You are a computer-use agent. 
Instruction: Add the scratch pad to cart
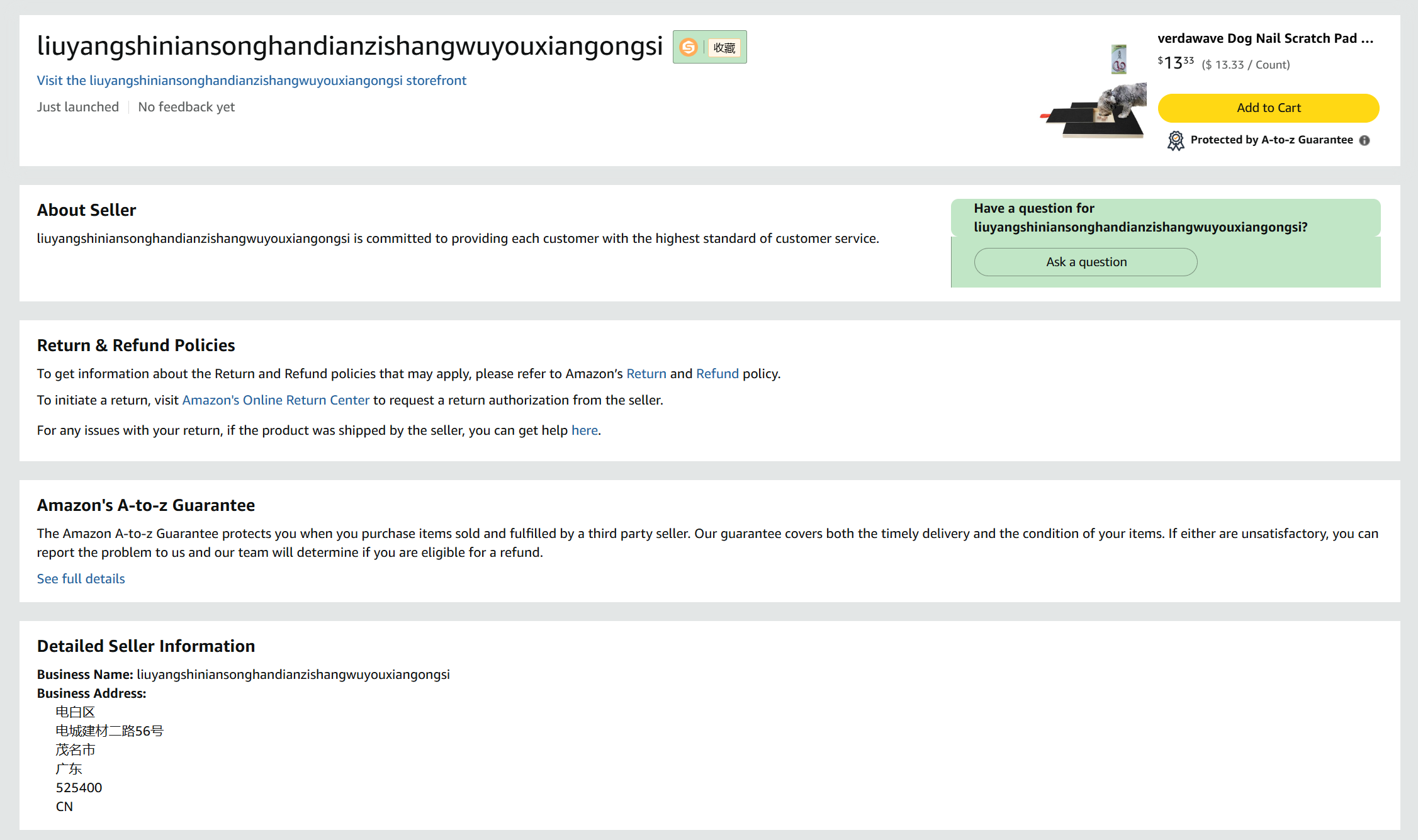(1268, 108)
